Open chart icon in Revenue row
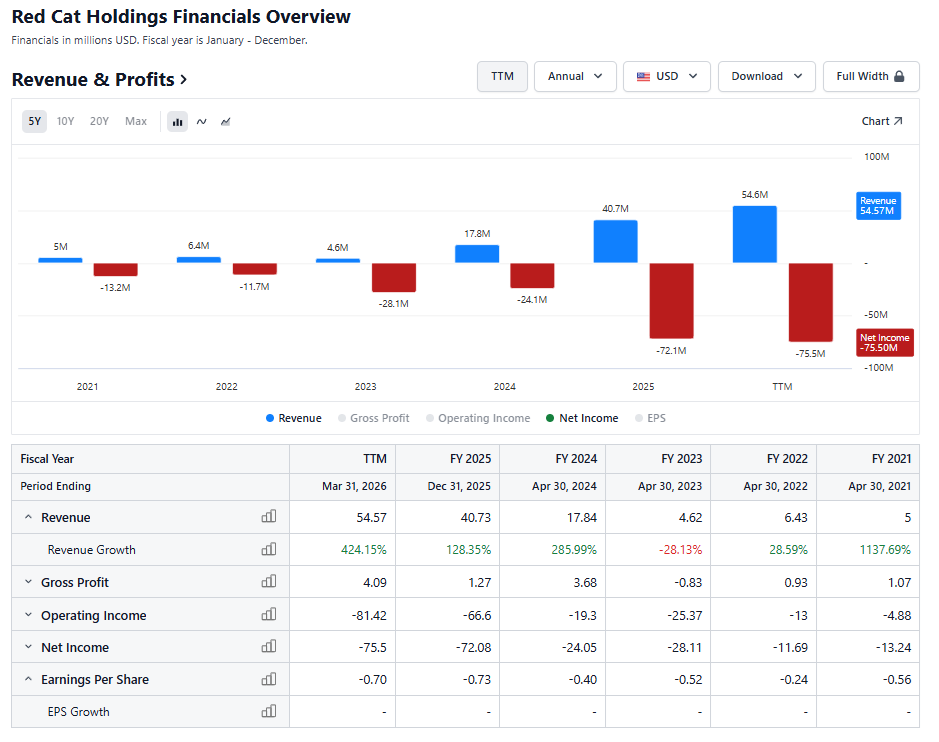 tap(269, 516)
